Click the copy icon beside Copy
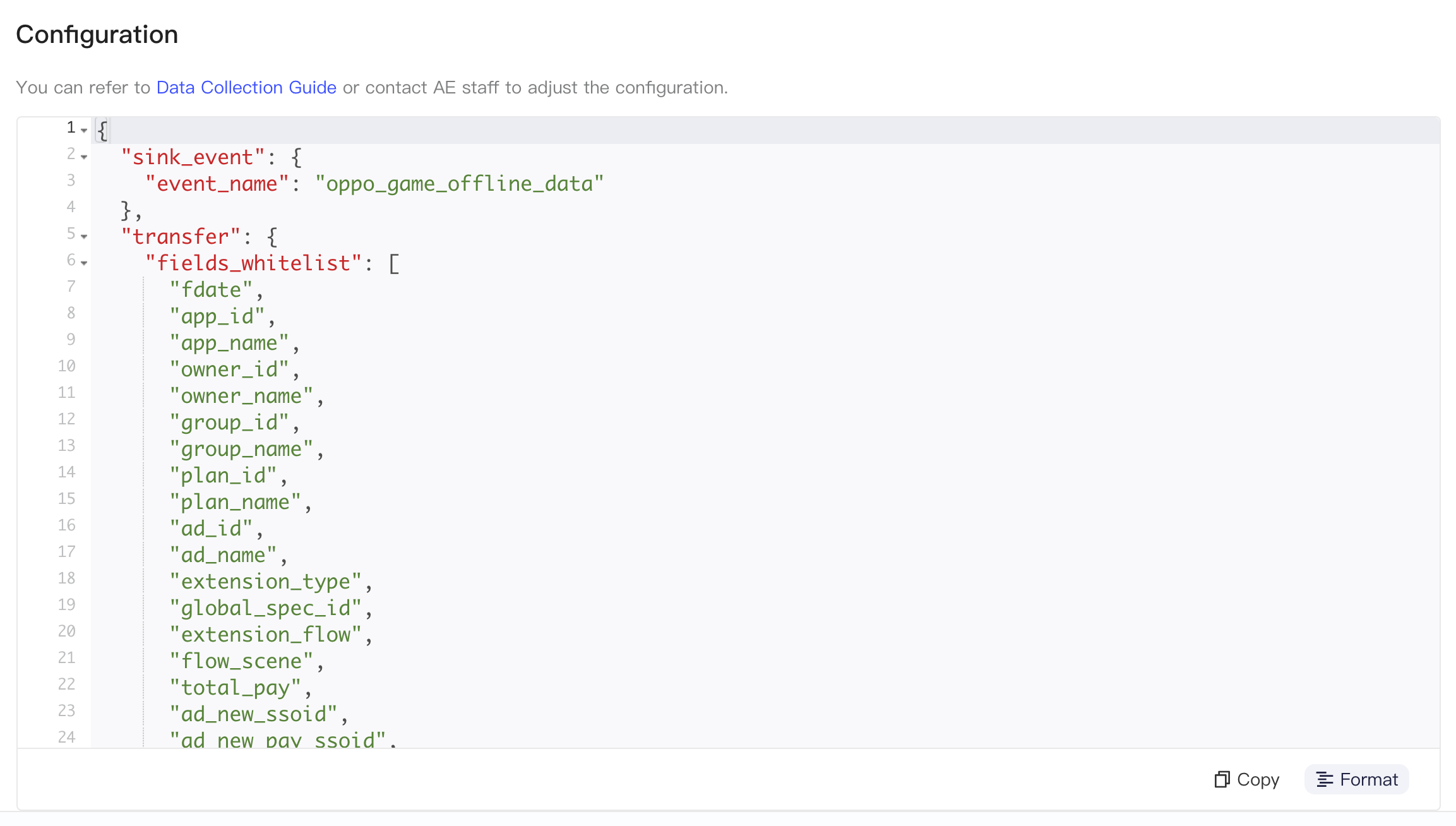This screenshot has height=826, width=1456. click(1222, 779)
